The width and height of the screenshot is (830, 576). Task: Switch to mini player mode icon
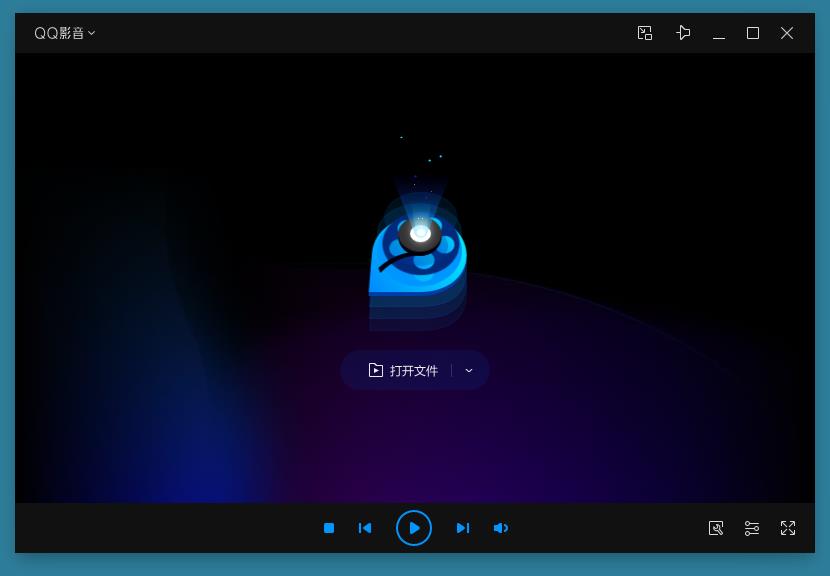[645, 33]
